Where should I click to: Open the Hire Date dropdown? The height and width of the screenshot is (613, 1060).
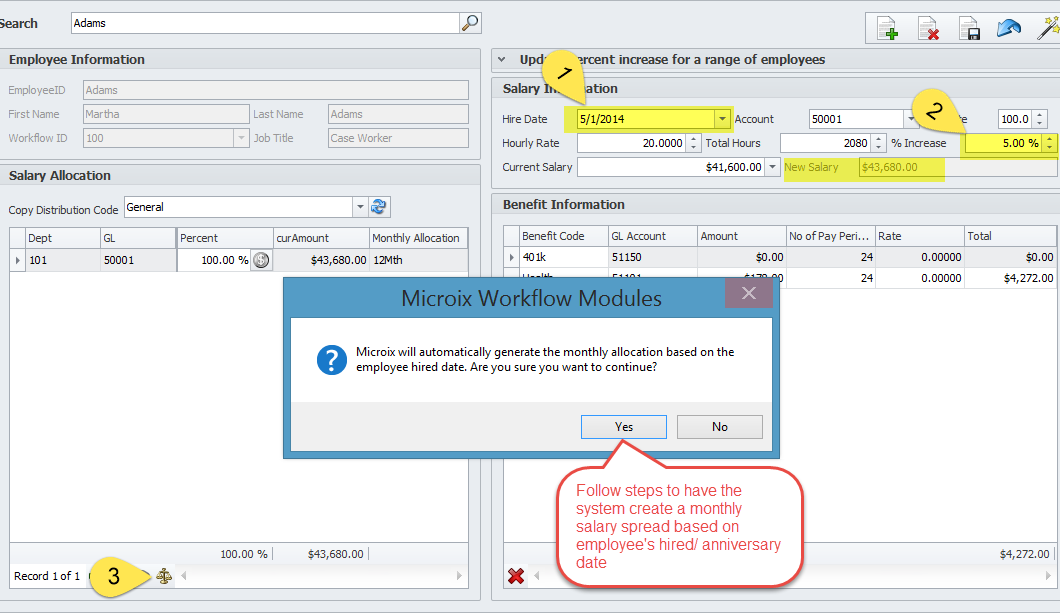[722, 119]
